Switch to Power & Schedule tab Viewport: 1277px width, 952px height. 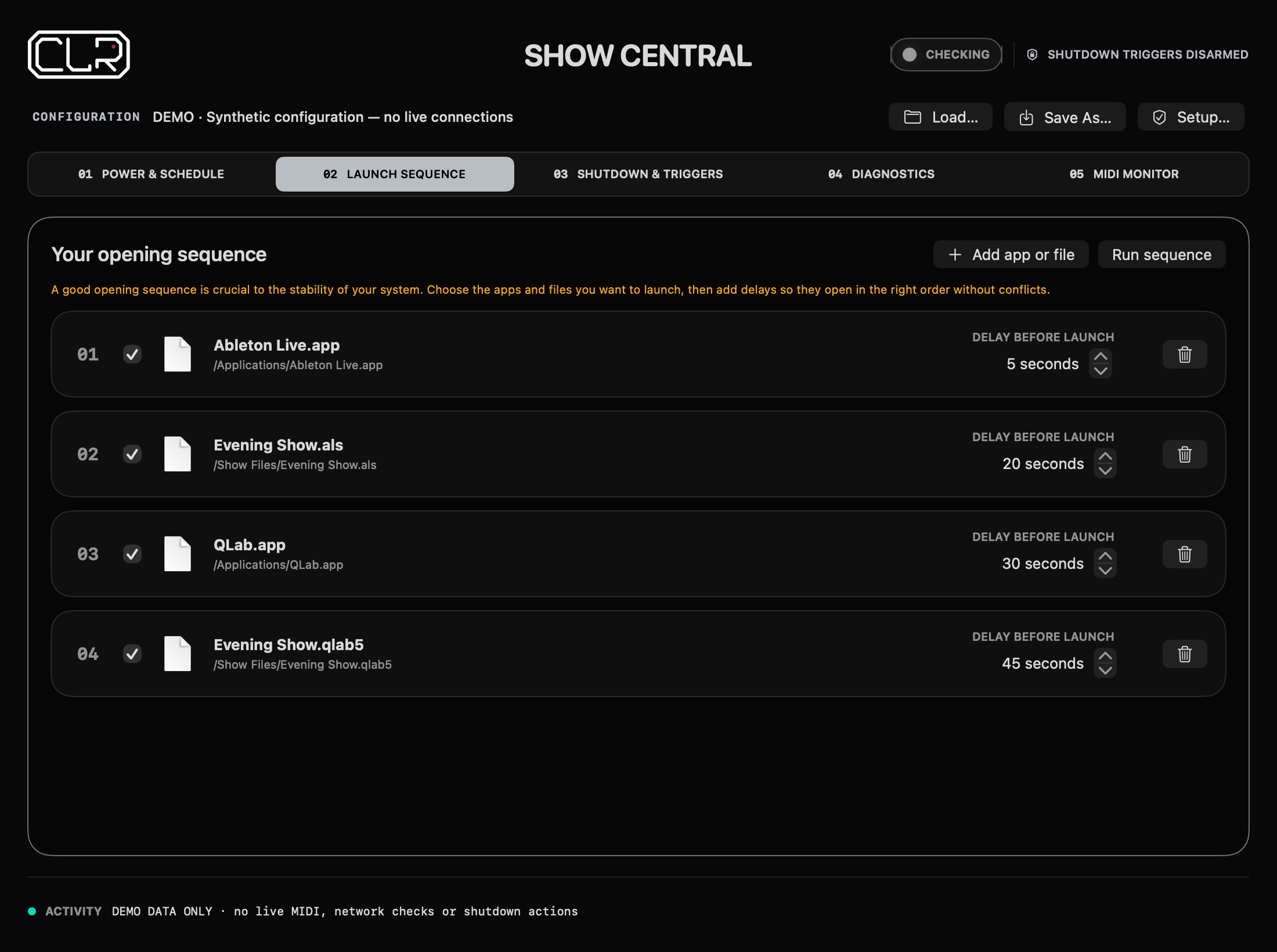pyautogui.click(x=151, y=174)
